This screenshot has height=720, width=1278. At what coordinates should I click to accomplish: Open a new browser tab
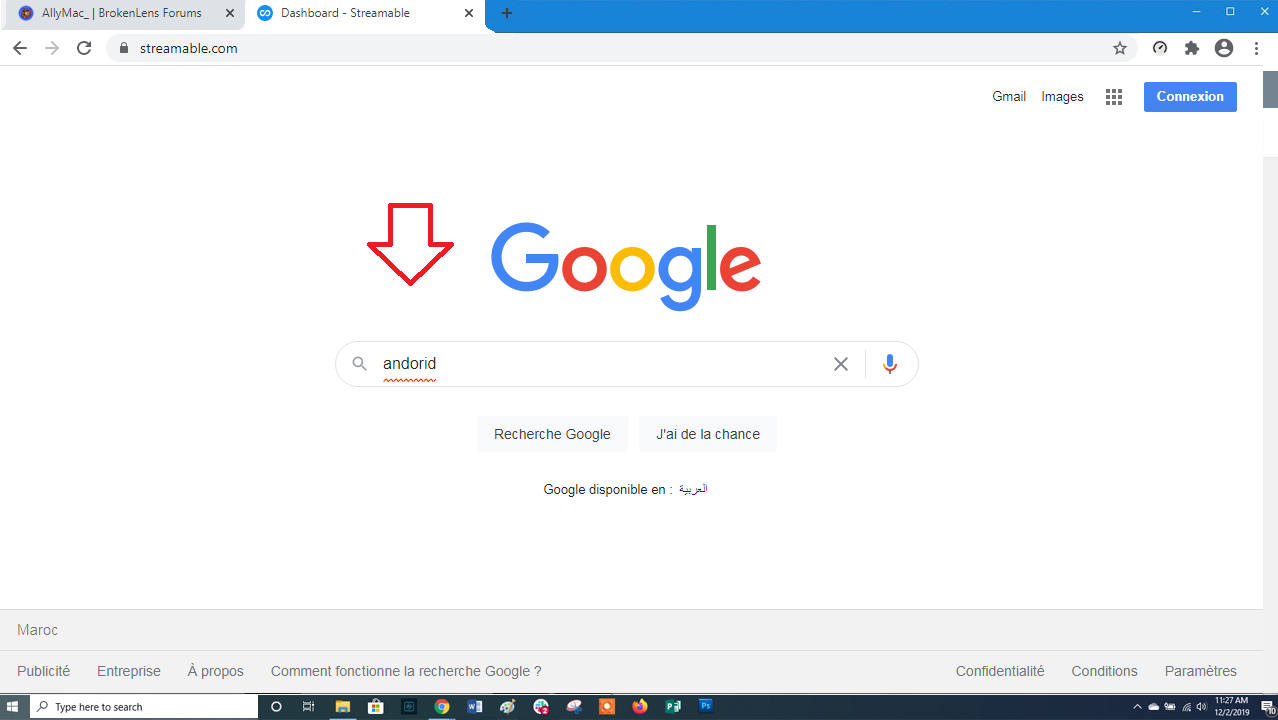(507, 13)
